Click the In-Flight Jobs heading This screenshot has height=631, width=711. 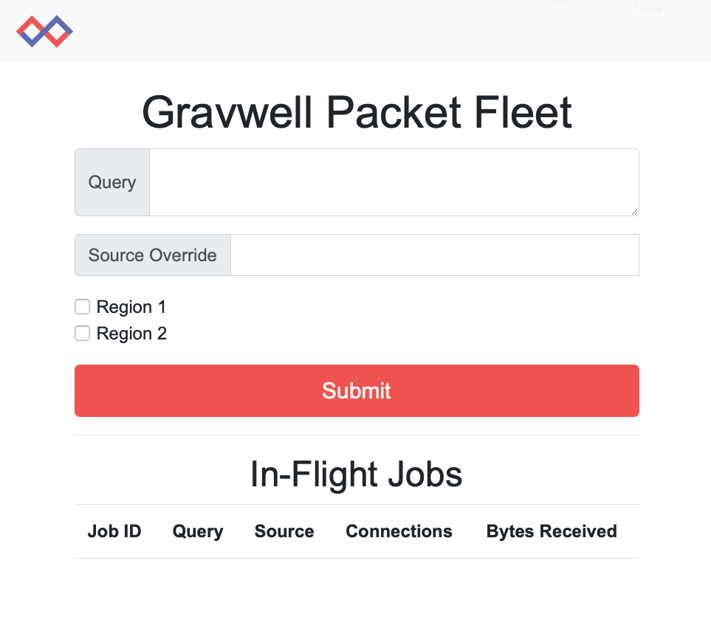[x=356, y=473]
